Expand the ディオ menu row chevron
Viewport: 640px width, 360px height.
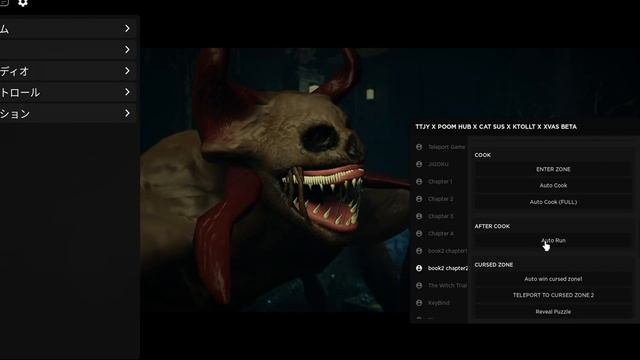[x=127, y=71]
